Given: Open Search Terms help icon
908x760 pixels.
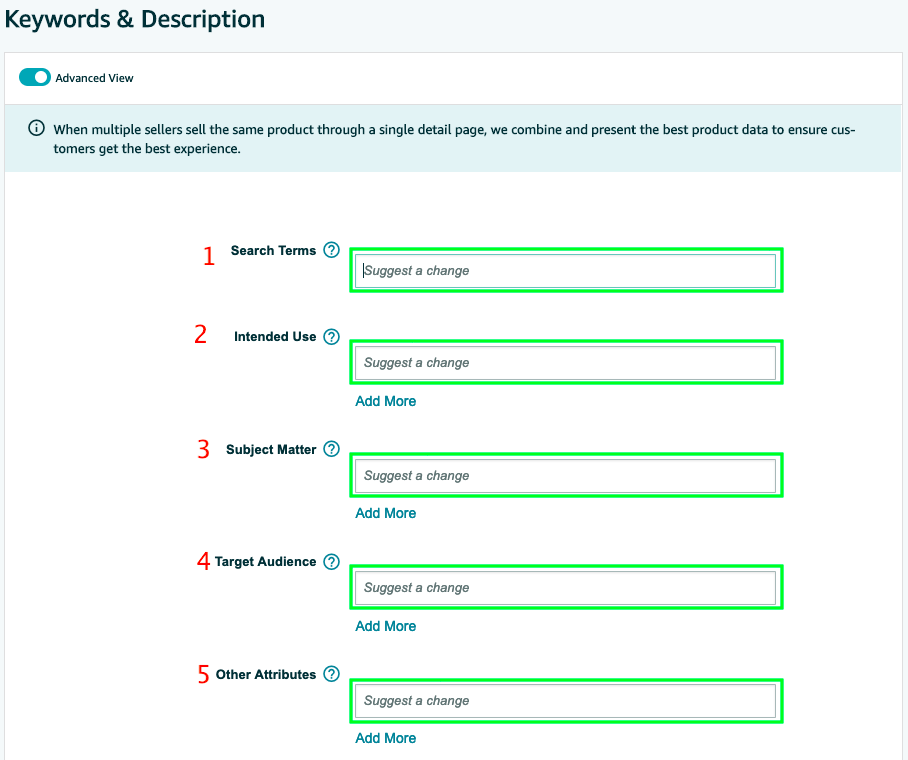Looking at the screenshot, I should point(331,250).
